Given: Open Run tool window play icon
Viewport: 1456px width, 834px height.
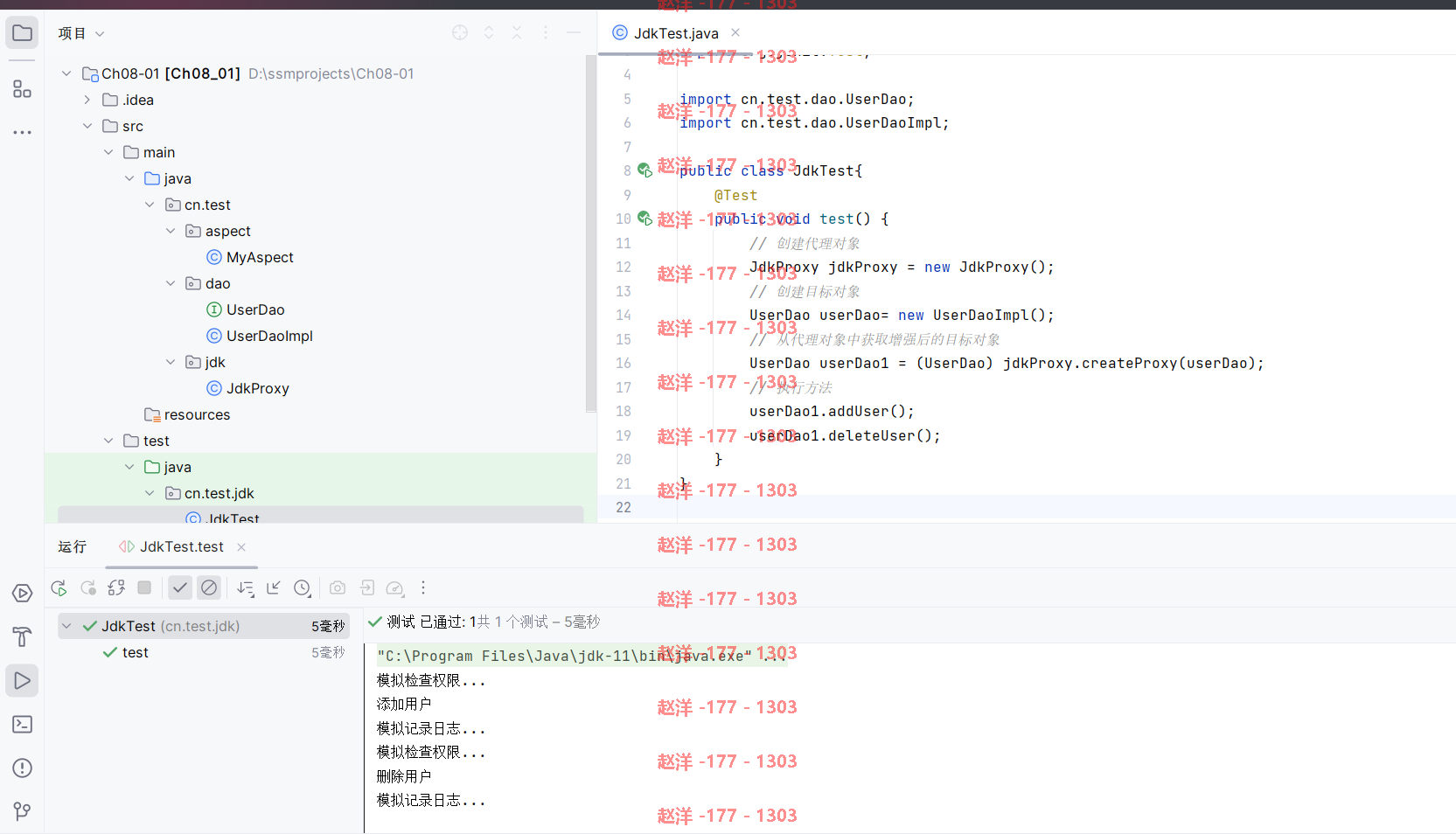Looking at the screenshot, I should click(x=22, y=681).
